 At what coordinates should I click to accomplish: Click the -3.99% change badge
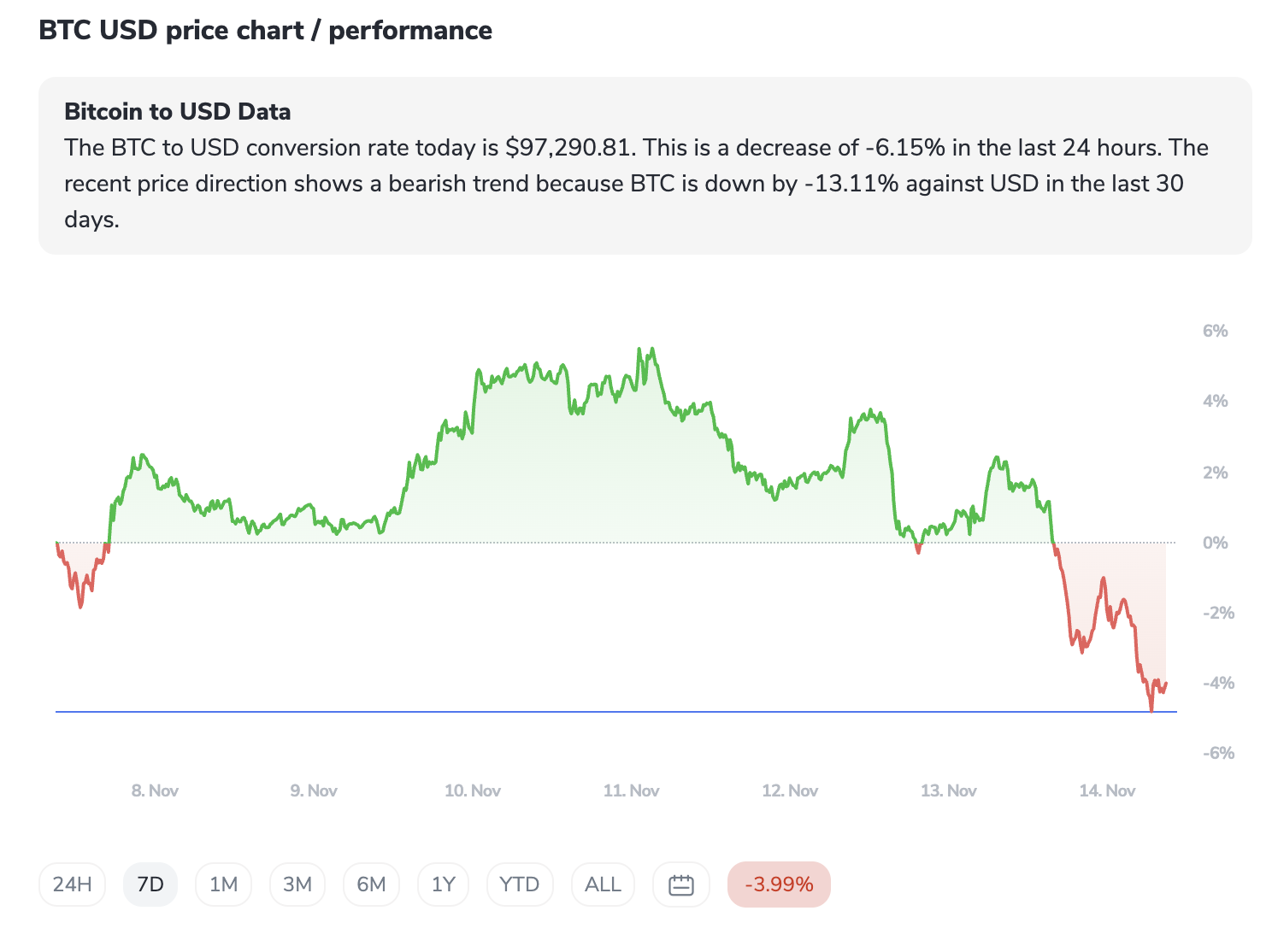779,884
